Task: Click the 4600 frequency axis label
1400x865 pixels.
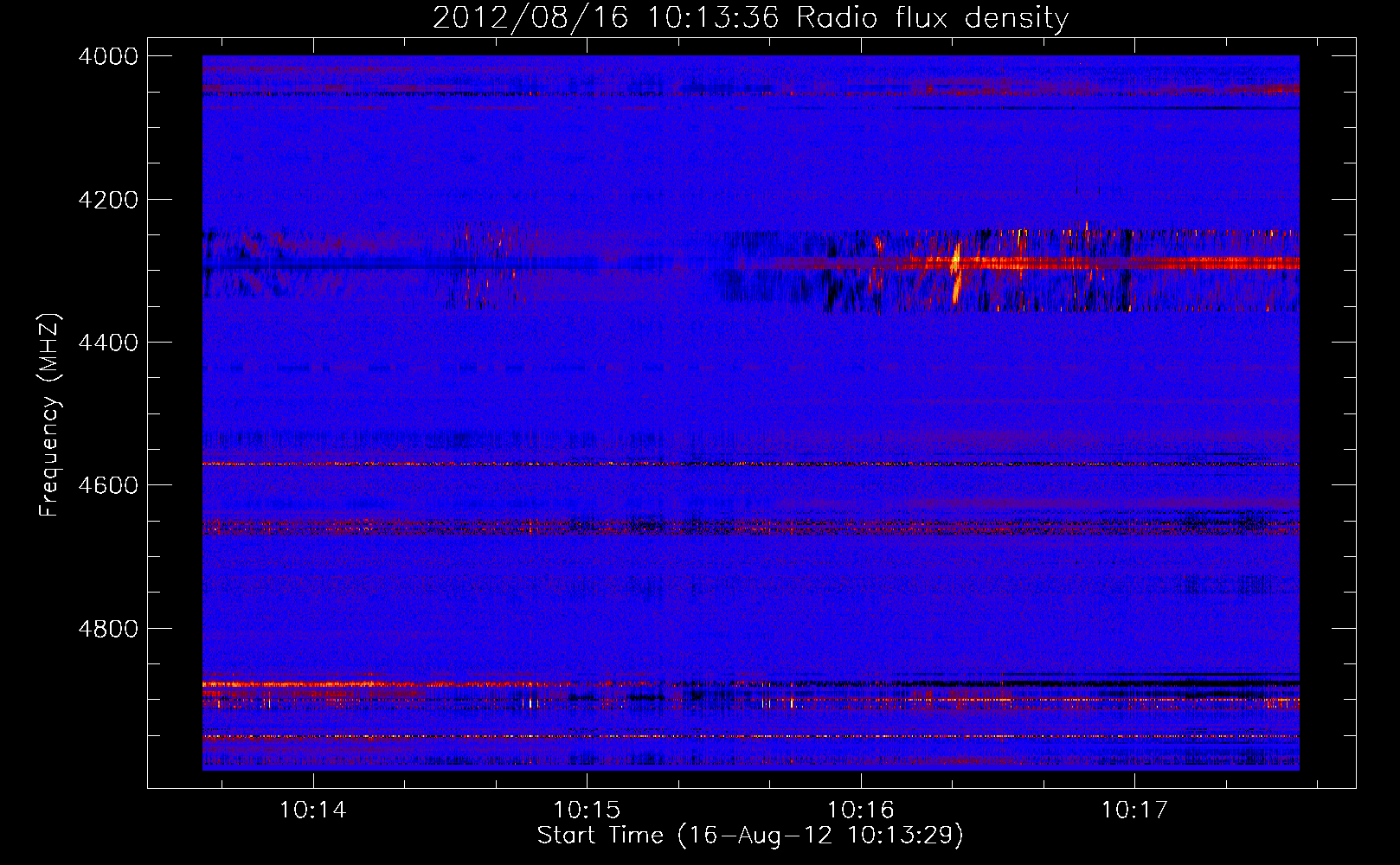Action: point(108,485)
